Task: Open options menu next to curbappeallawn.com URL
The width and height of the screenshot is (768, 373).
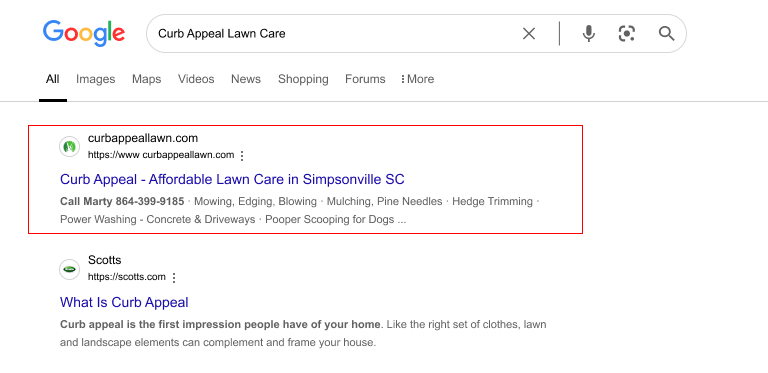Action: (241, 156)
